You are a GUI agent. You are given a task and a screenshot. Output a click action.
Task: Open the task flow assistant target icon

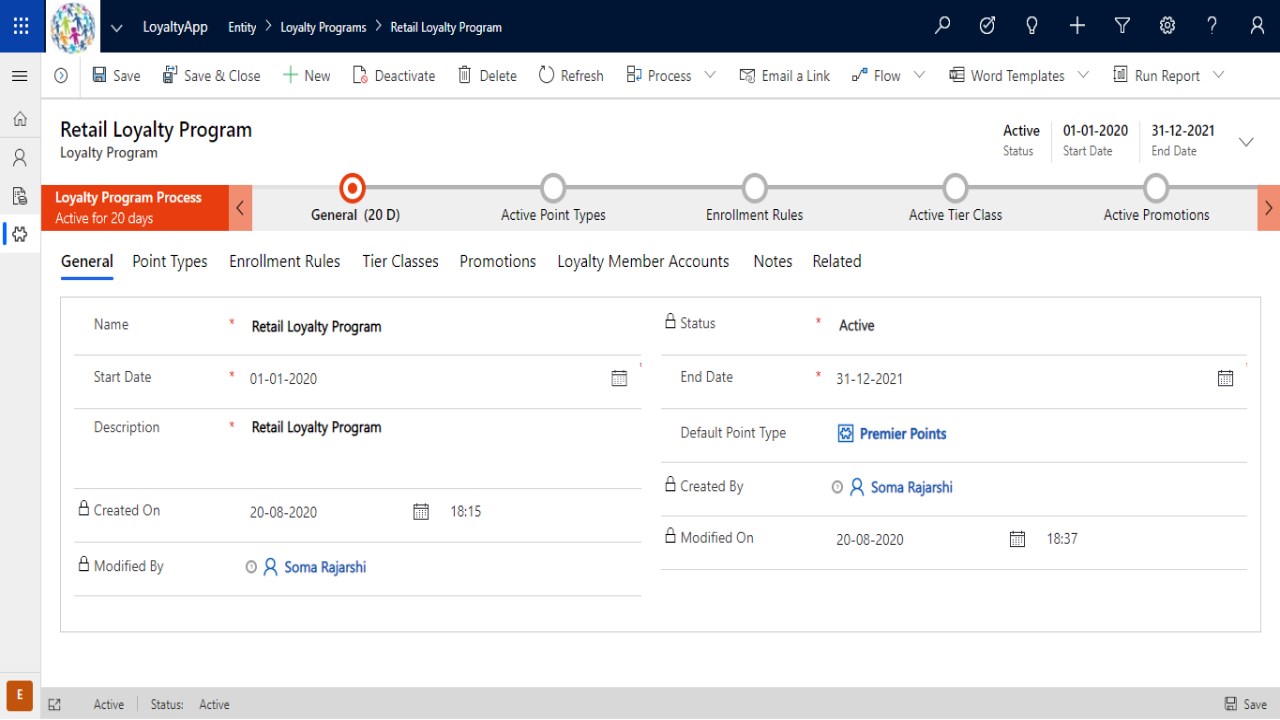tap(987, 26)
